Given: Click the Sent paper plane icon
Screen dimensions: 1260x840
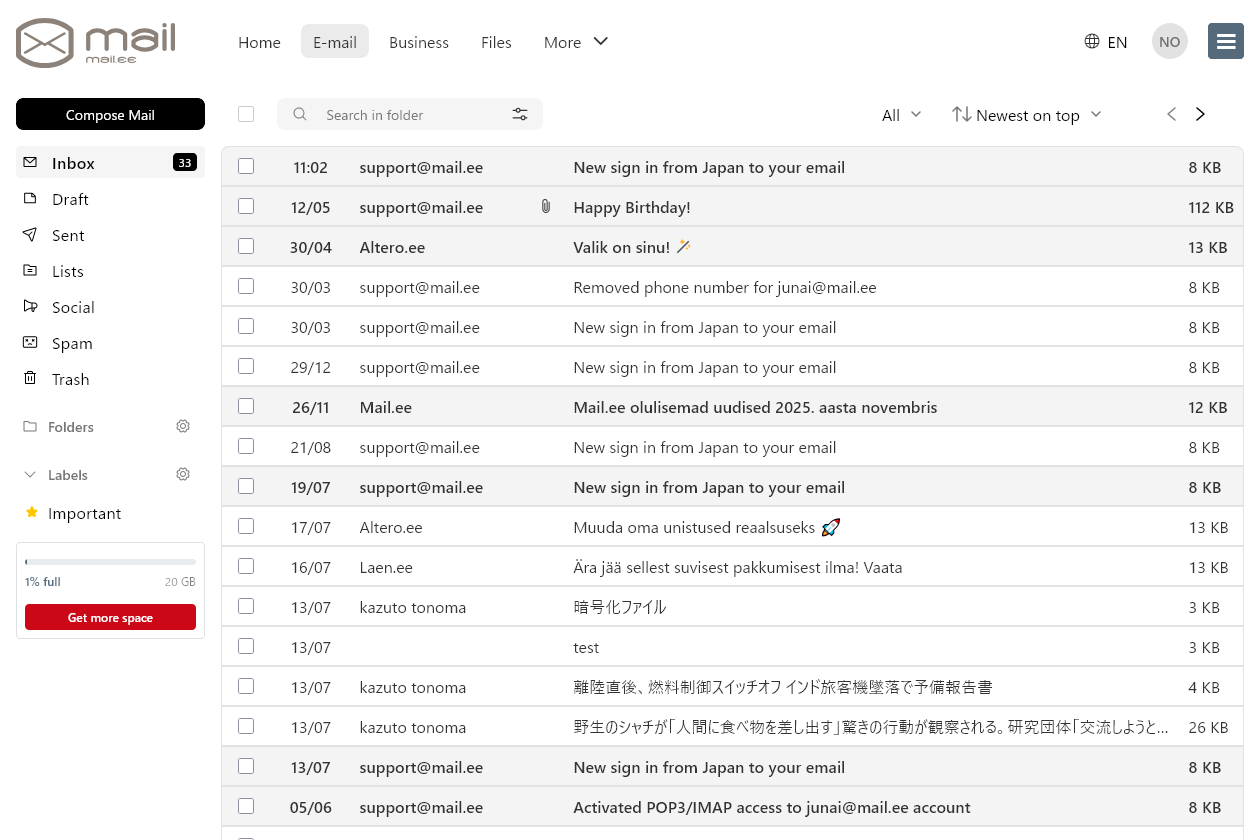Looking at the screenshot, I should pos(30,234).
